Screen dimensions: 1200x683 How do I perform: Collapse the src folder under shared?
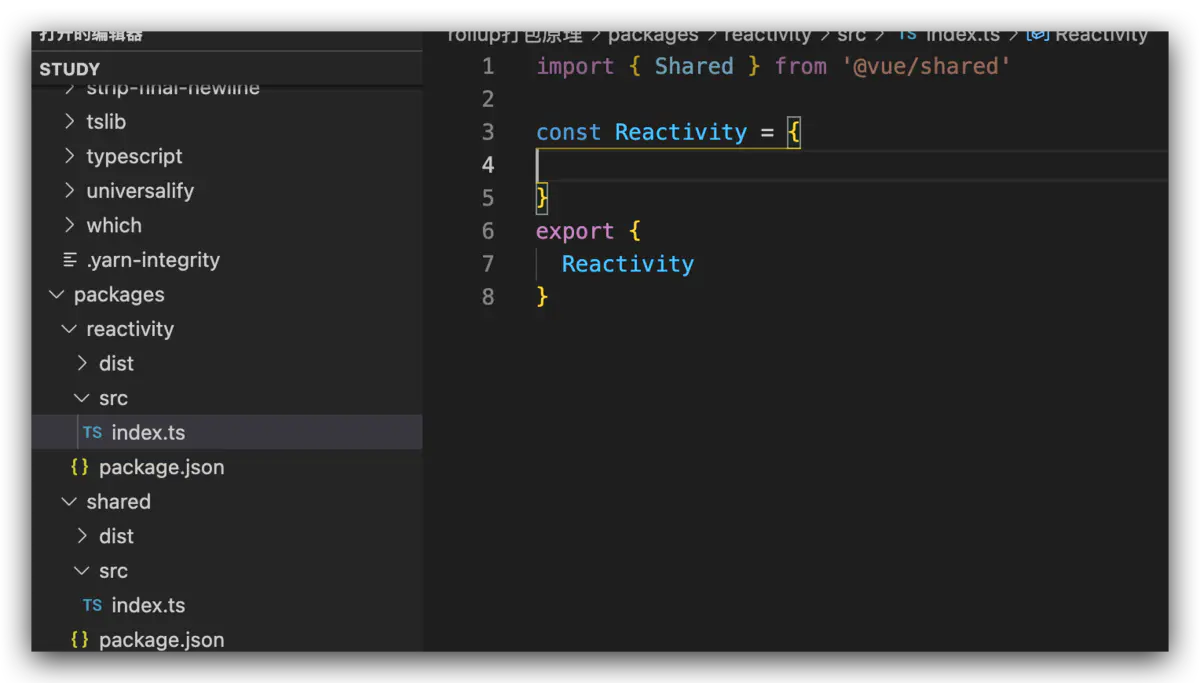point(82,571)
